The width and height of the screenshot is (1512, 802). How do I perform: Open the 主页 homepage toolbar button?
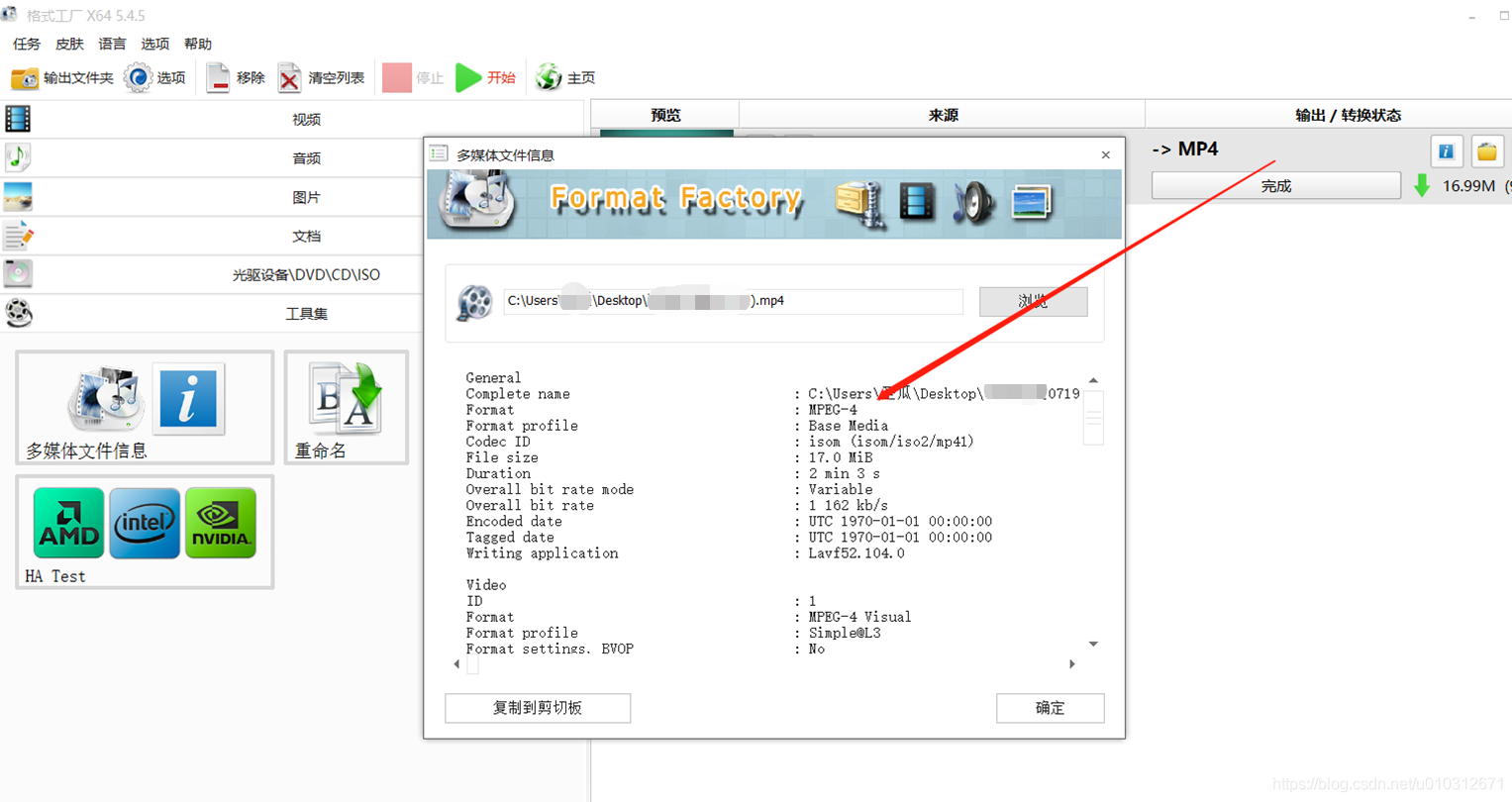coord(565,77)
